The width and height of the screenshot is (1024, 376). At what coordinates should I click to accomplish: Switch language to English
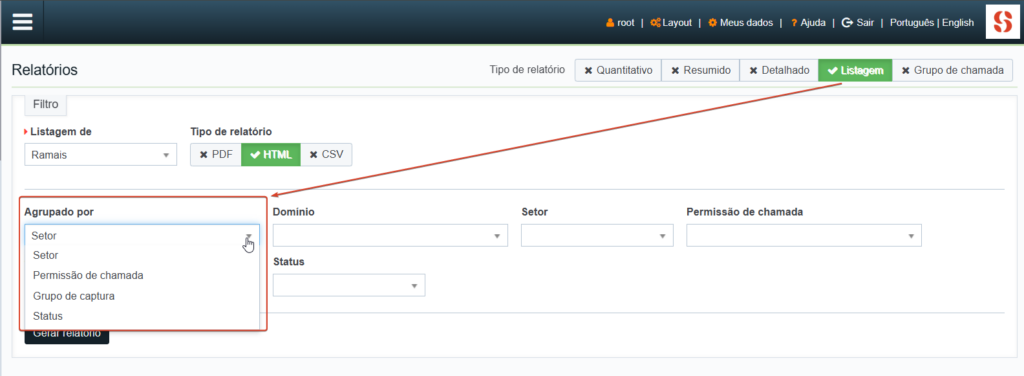click(958, 22)
